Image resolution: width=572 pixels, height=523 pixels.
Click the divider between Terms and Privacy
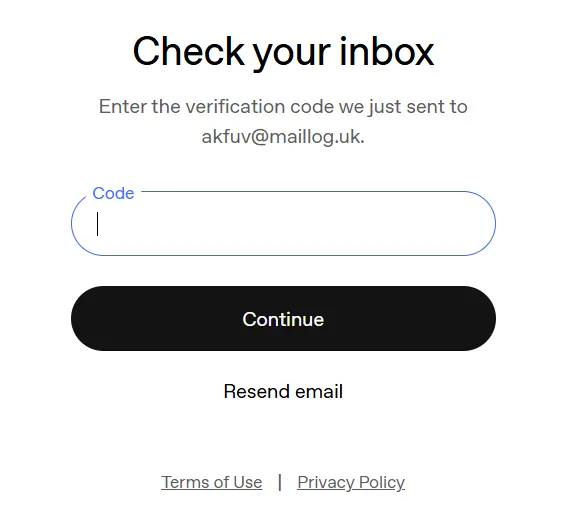[x=280, y=482]
